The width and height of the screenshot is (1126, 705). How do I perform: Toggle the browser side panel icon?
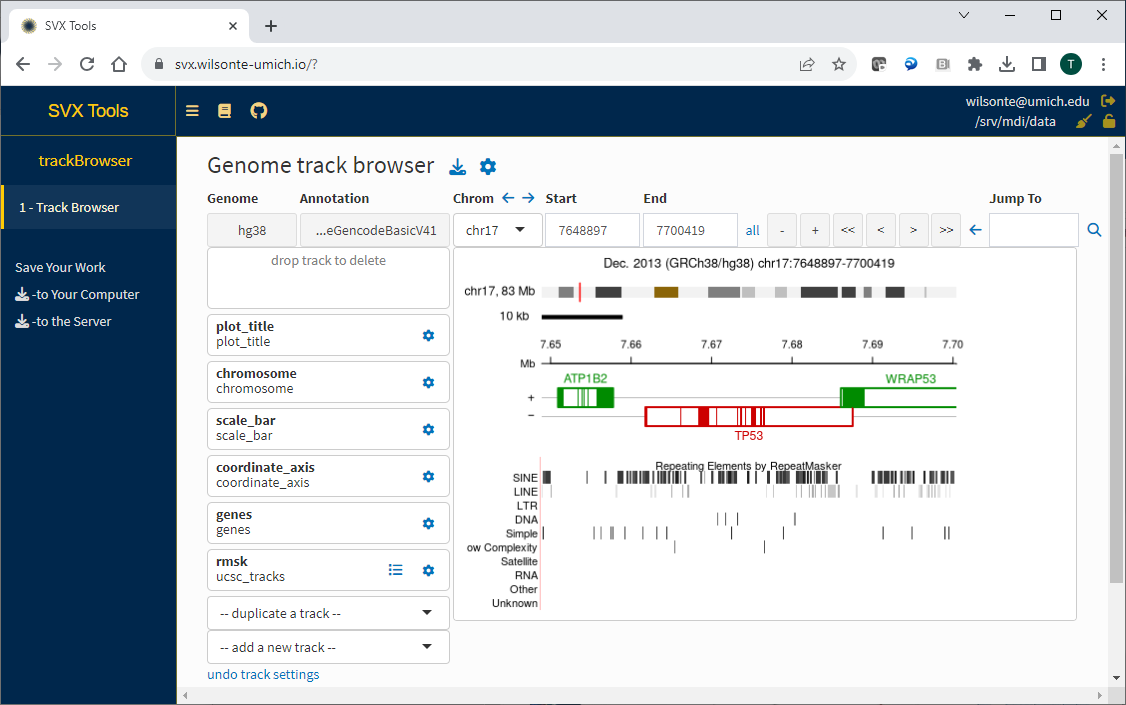1038,65
